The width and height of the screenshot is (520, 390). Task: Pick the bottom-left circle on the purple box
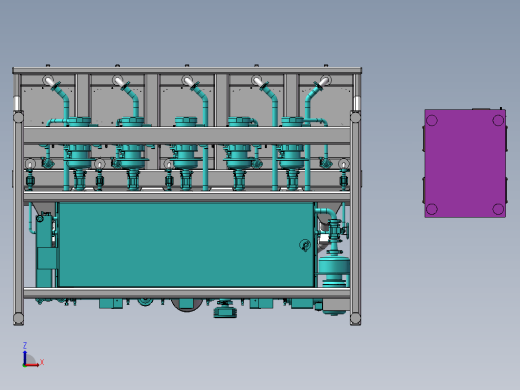432,209
